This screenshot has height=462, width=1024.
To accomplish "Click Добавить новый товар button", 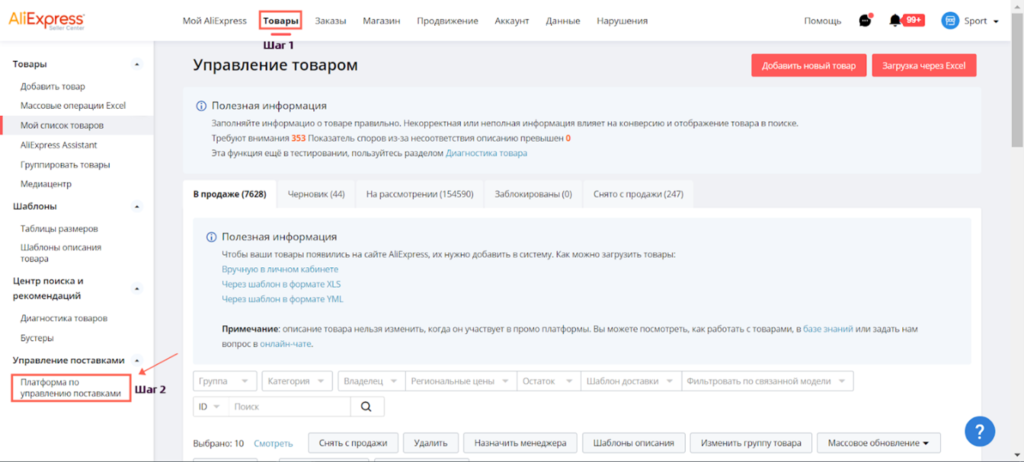I will (808, 65).
